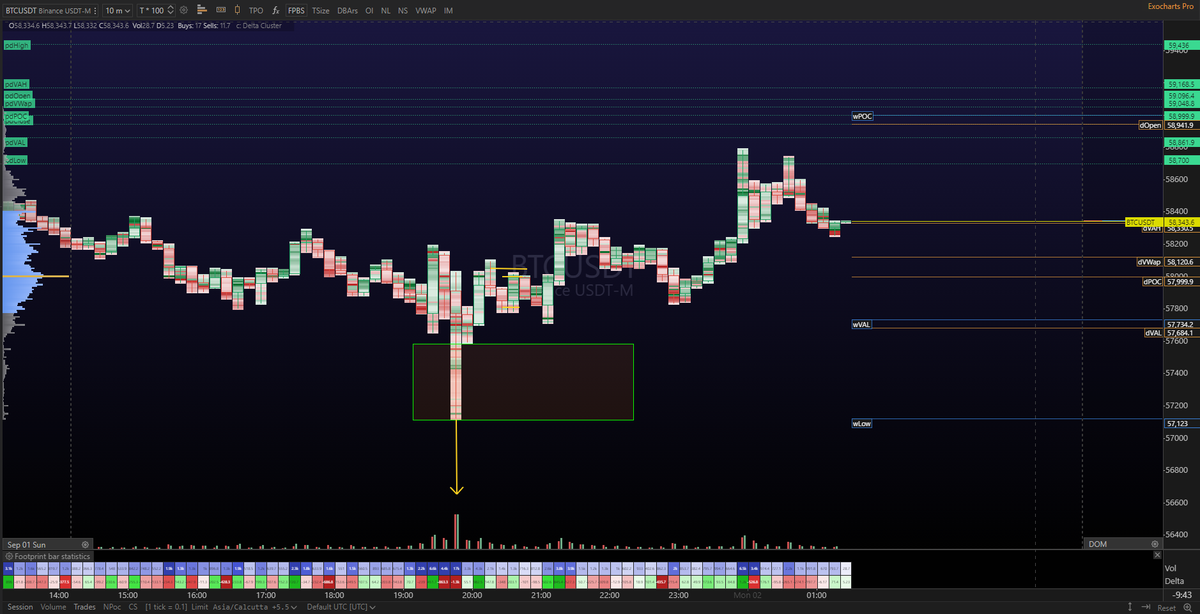Open Footprint bar statistics settings gear
This screenshot has width=1200, height=614.
(9, 556)
